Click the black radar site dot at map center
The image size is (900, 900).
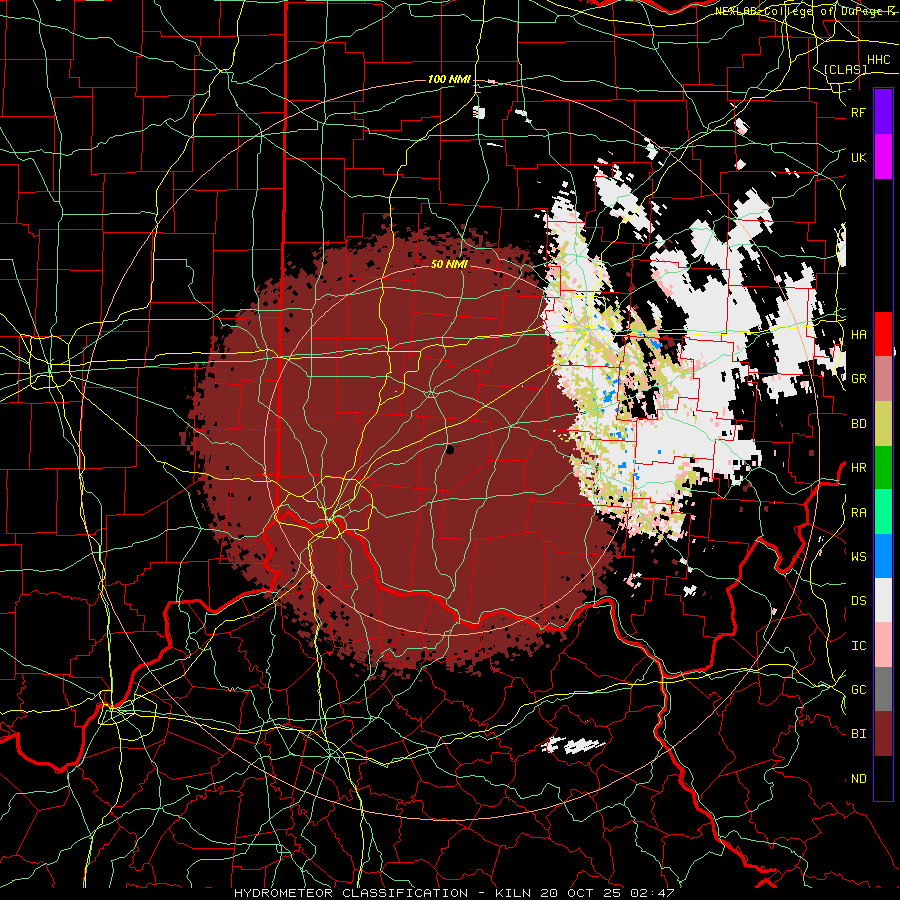click(450, 449)
